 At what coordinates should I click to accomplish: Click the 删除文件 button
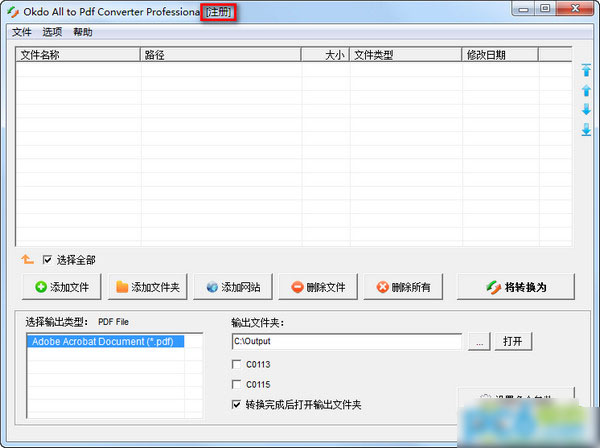318,287
